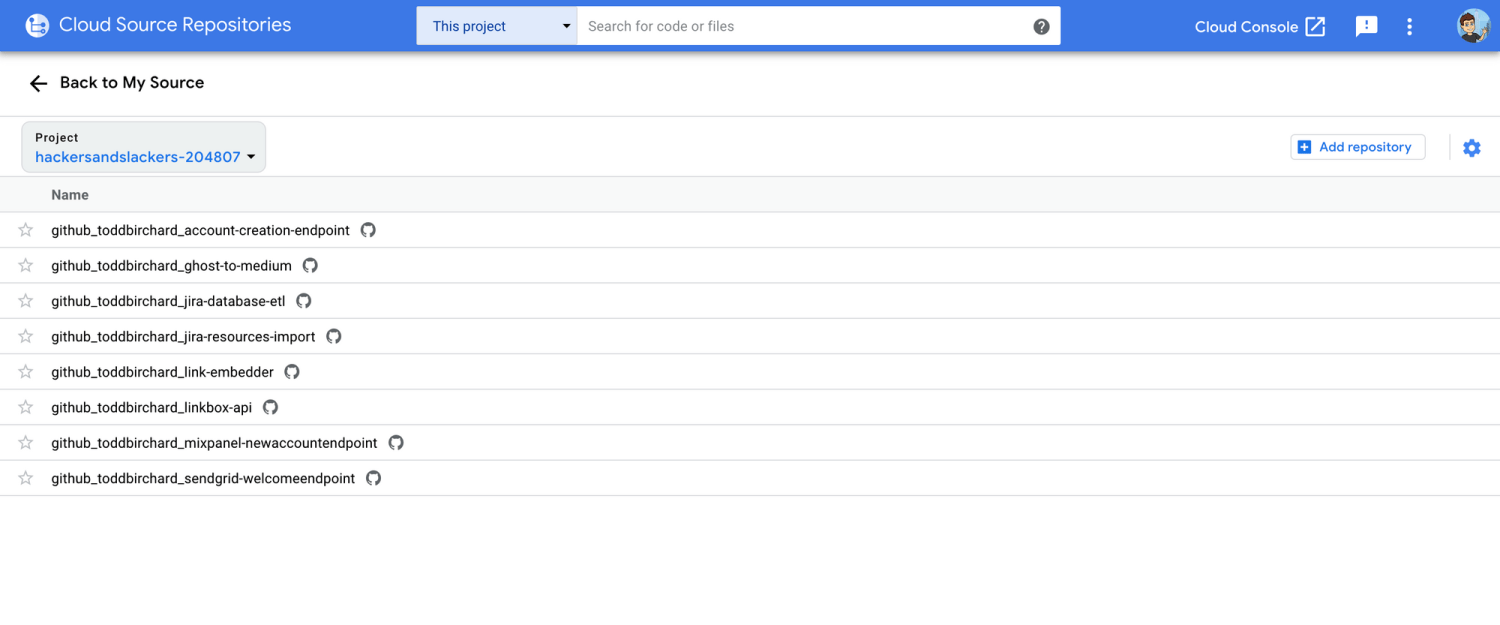Image resolution: width=1500 pixels, height=625 pixels.
Task: Click the Add repository button
Action: [x=1358, y=147]
